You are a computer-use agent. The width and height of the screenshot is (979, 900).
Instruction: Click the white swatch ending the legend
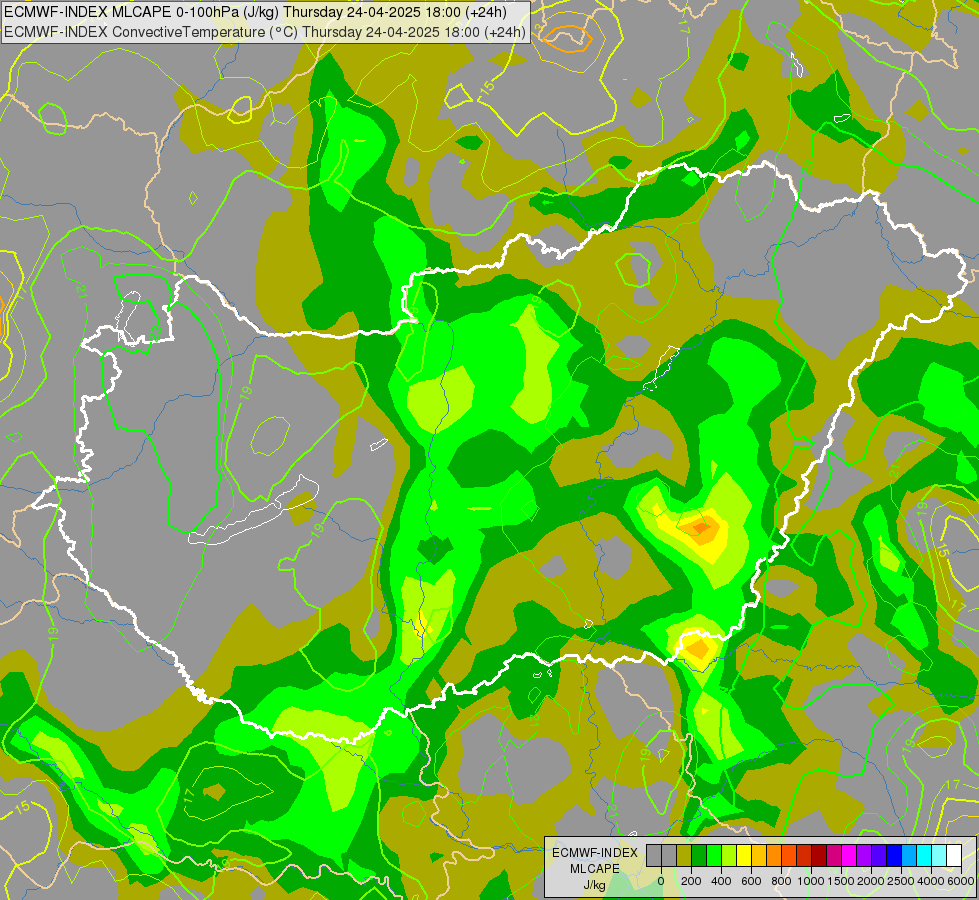coord(955,856)
